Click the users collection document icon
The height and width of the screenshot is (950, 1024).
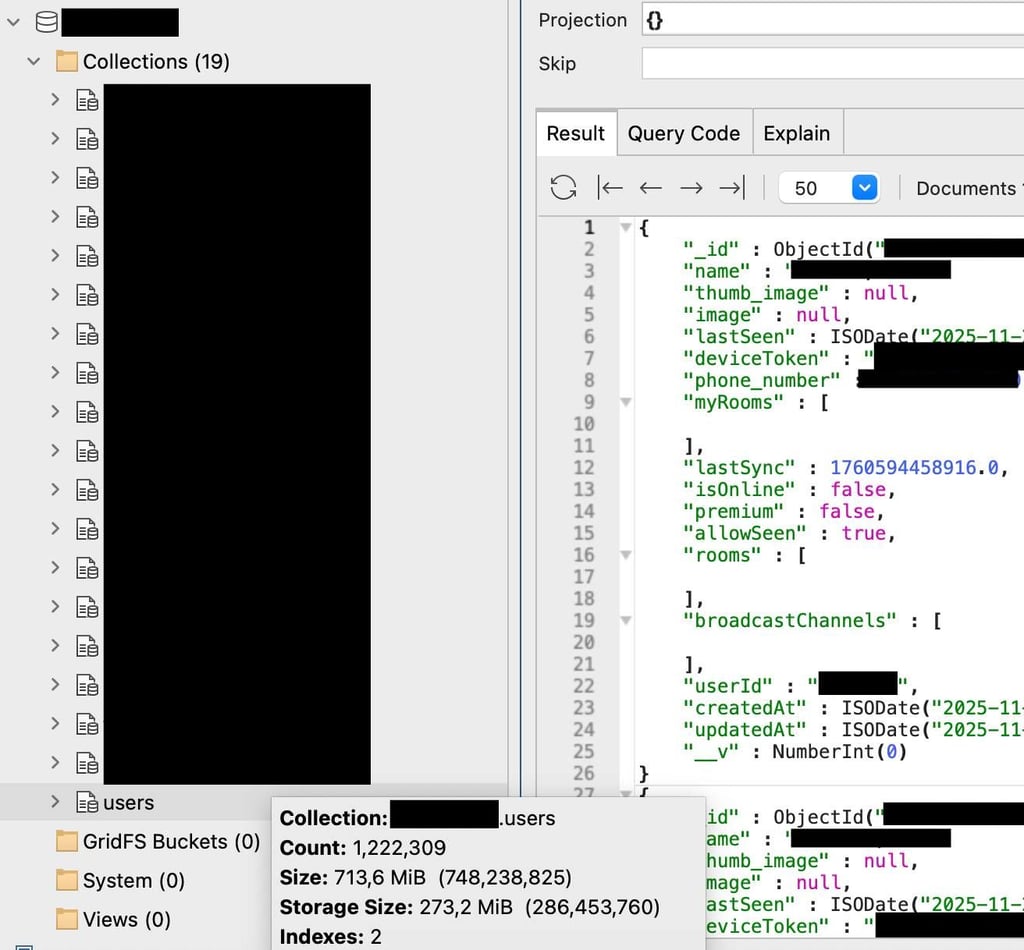[x=87, y=802]
